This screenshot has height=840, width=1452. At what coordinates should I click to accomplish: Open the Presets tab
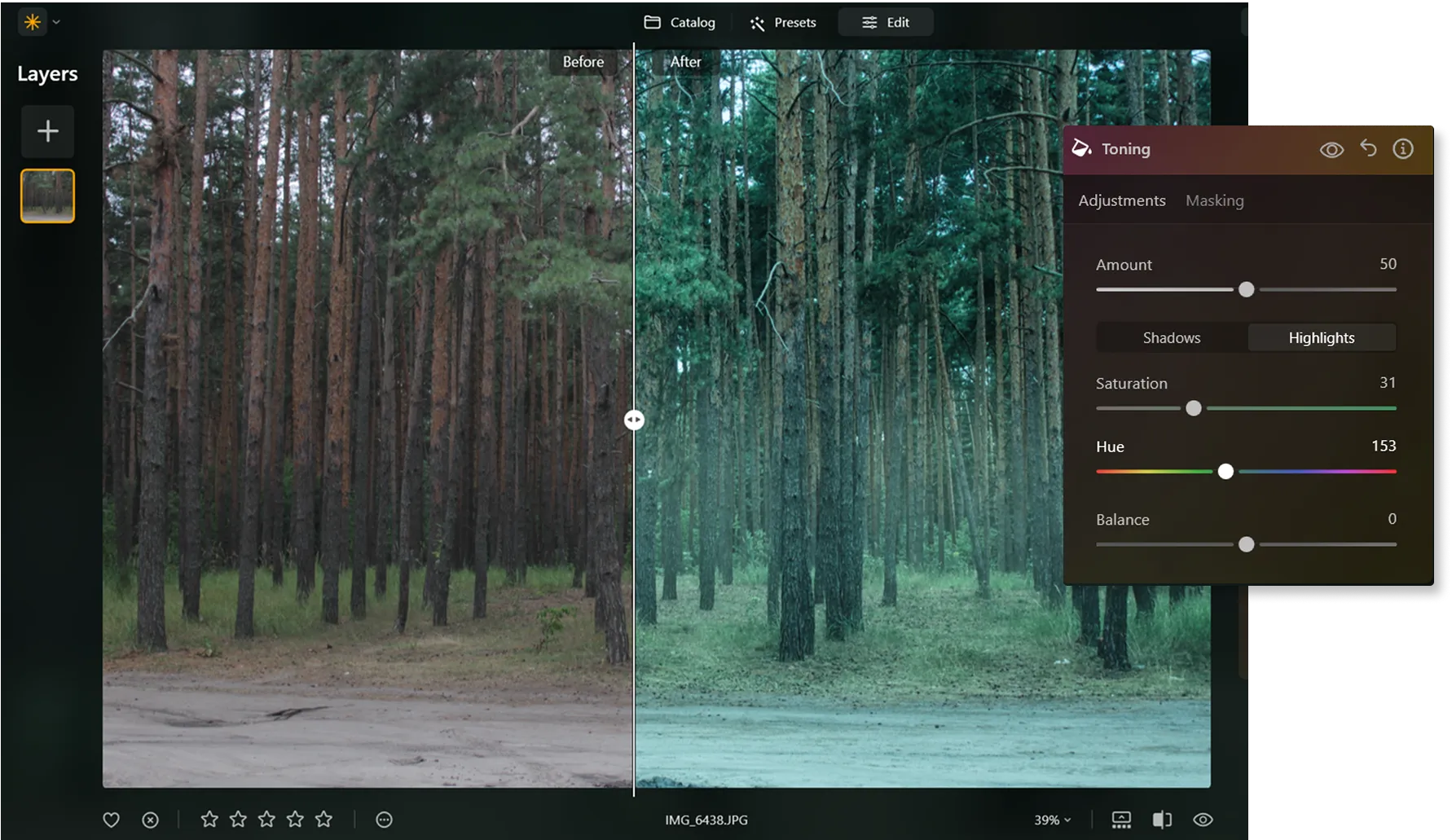tap(783, 22)
